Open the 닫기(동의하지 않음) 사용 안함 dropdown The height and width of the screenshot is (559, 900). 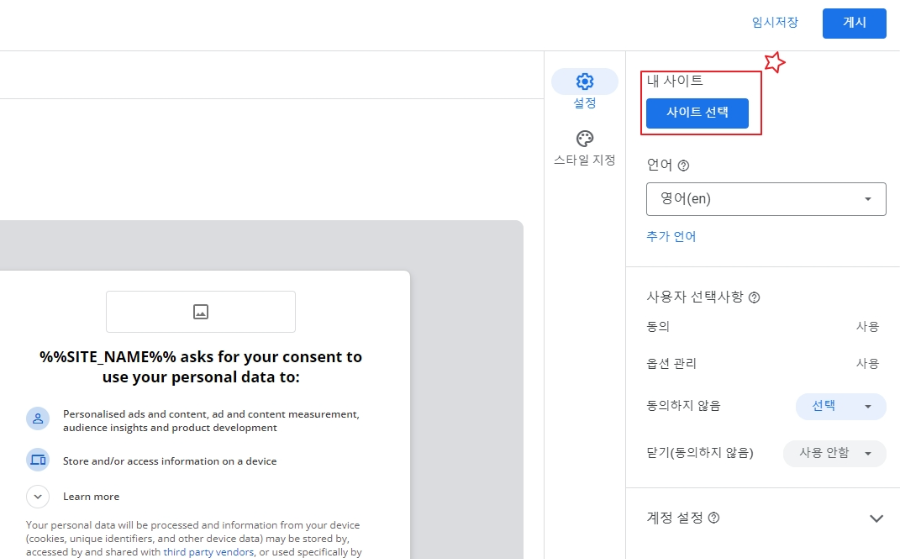[835, 453]
